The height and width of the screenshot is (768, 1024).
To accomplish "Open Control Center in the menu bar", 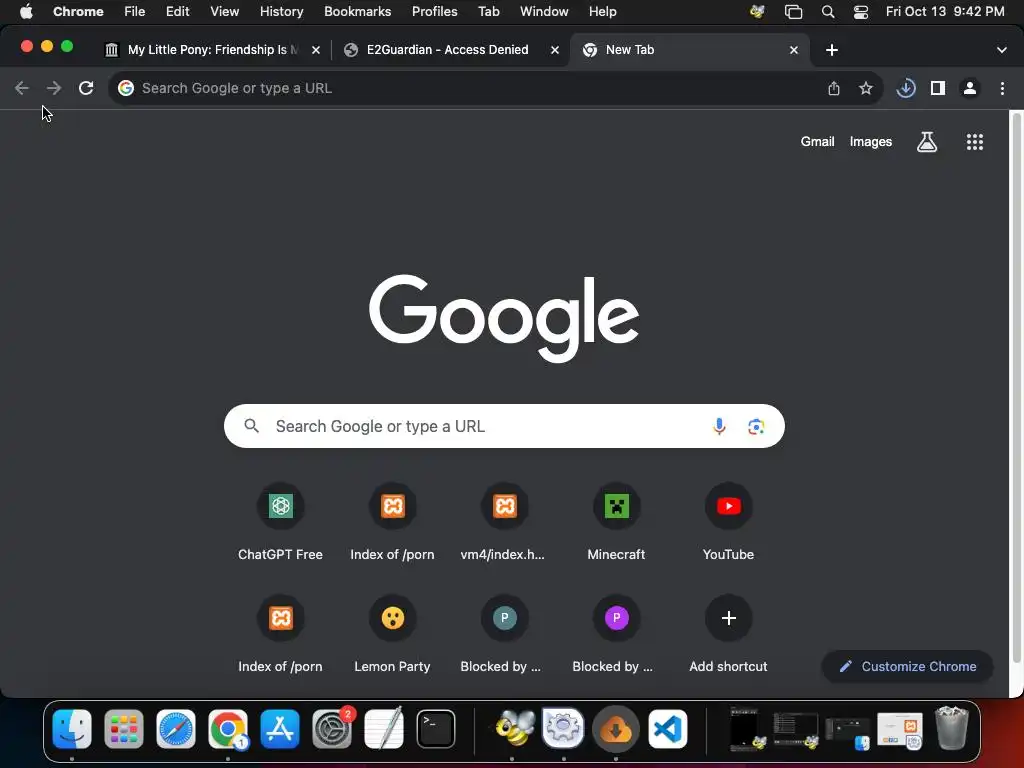I will click(x=861, y=12).
